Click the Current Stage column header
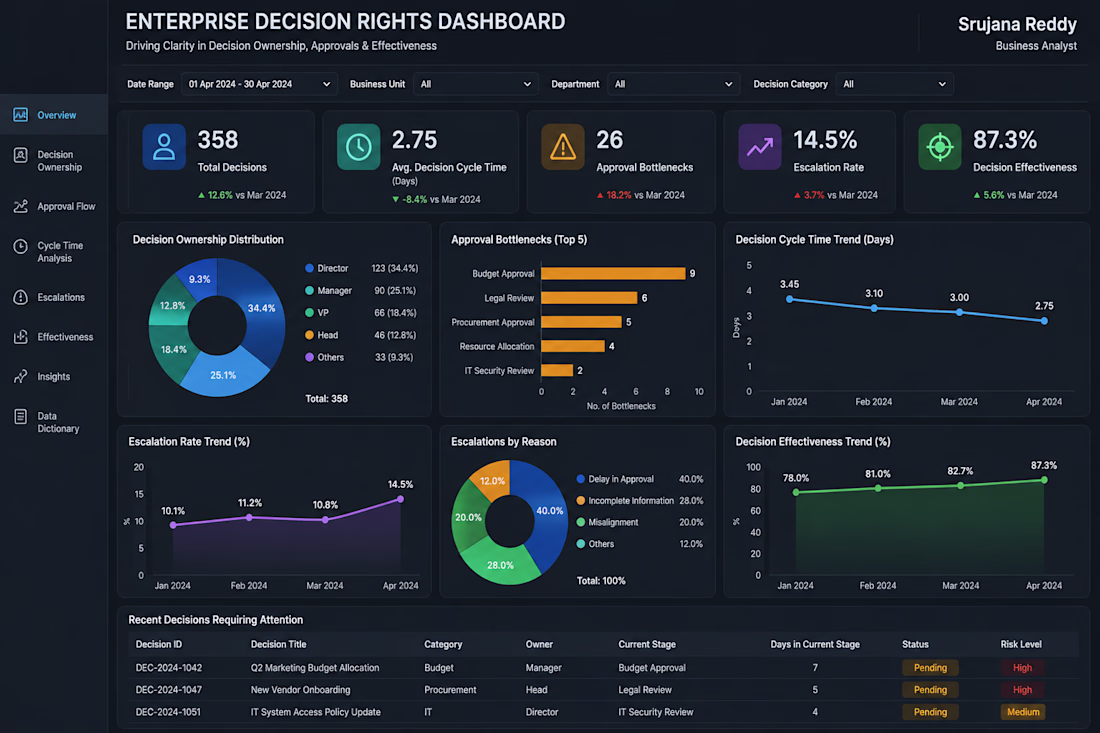This screenshot has height=733, width=1100. click(x=647, y=644)
